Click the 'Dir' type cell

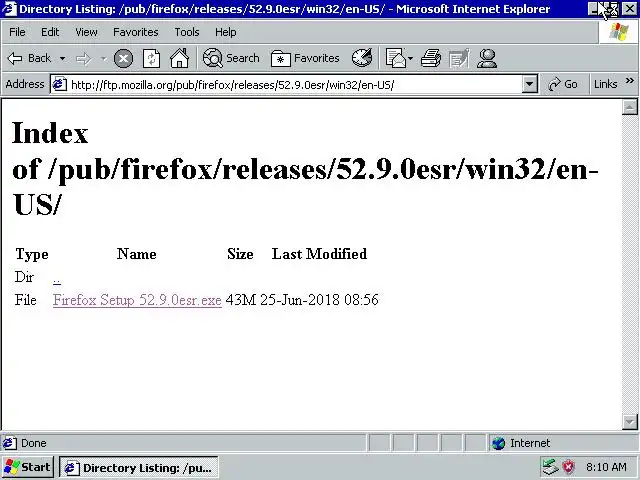point(24,277)
